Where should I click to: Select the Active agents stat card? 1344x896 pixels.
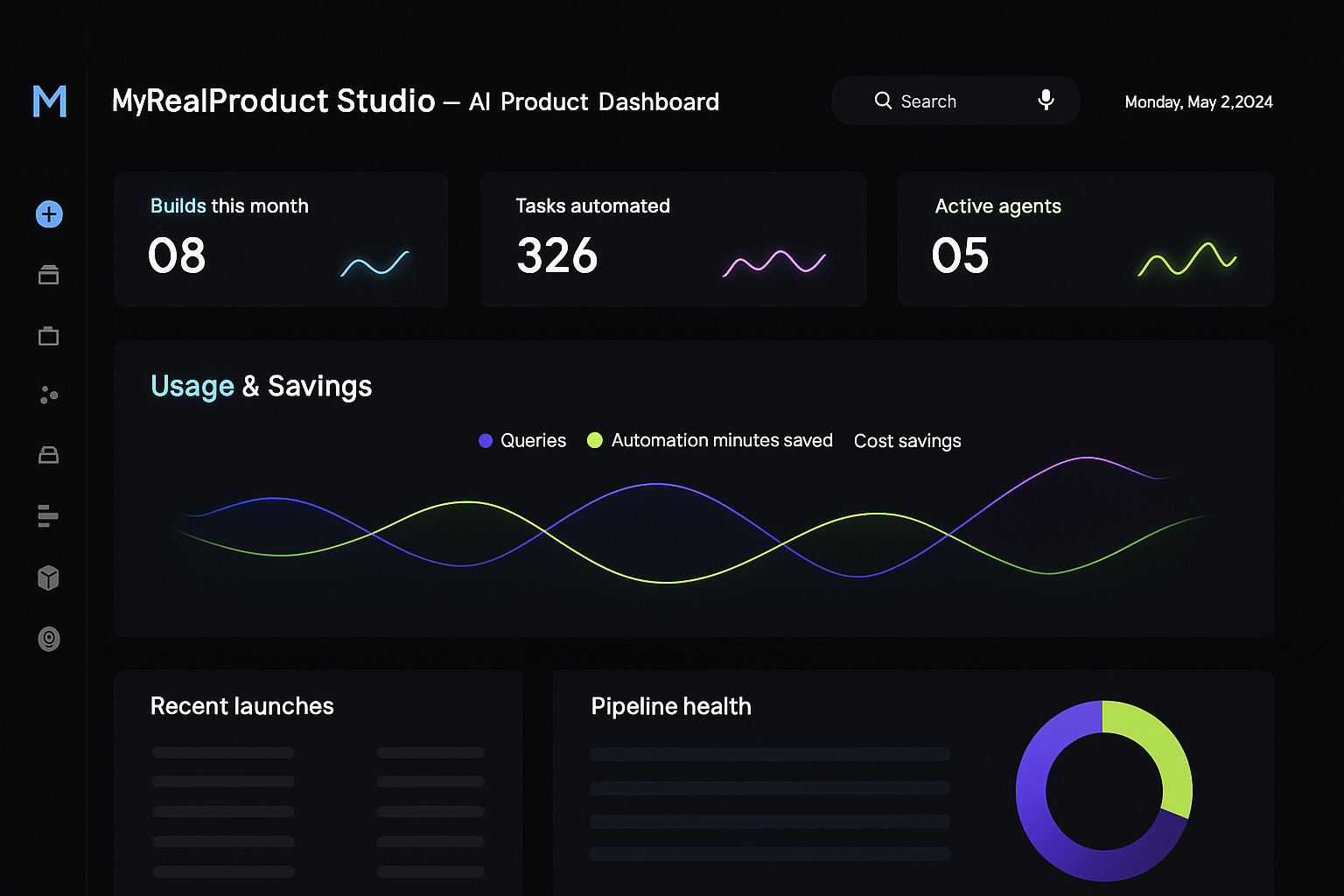(1085, 239)
